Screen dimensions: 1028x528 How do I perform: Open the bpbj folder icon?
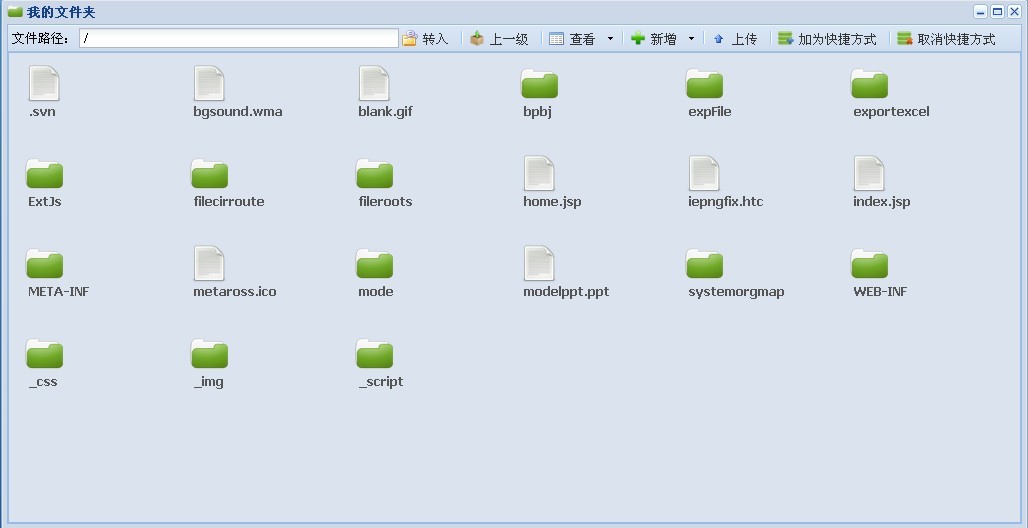click(540, 84)
